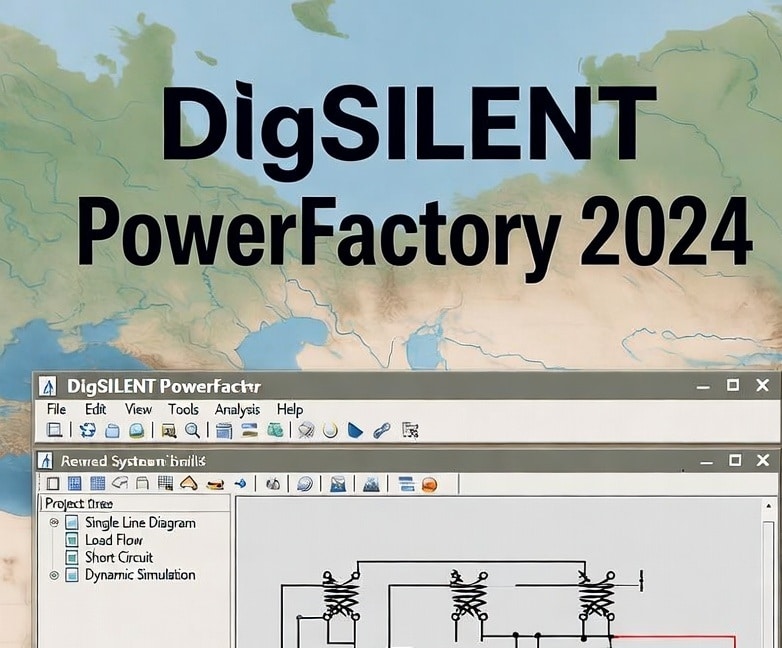Select the middle transformer symbol in the diagram
782x648 pixels.
468,597
